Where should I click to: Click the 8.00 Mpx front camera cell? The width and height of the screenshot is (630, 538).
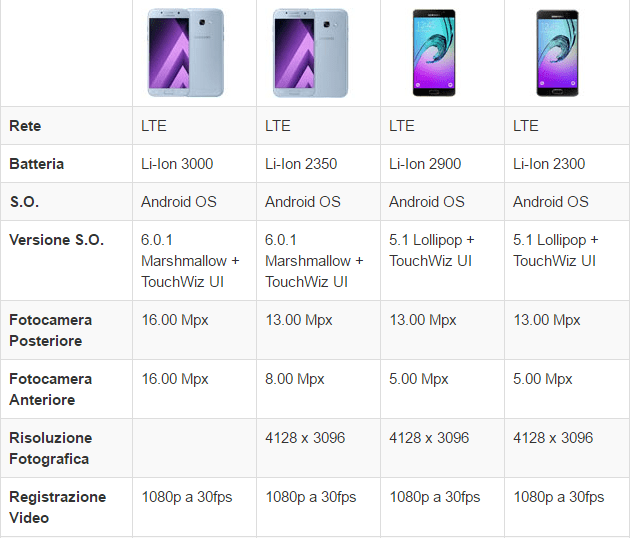(295, 379)
